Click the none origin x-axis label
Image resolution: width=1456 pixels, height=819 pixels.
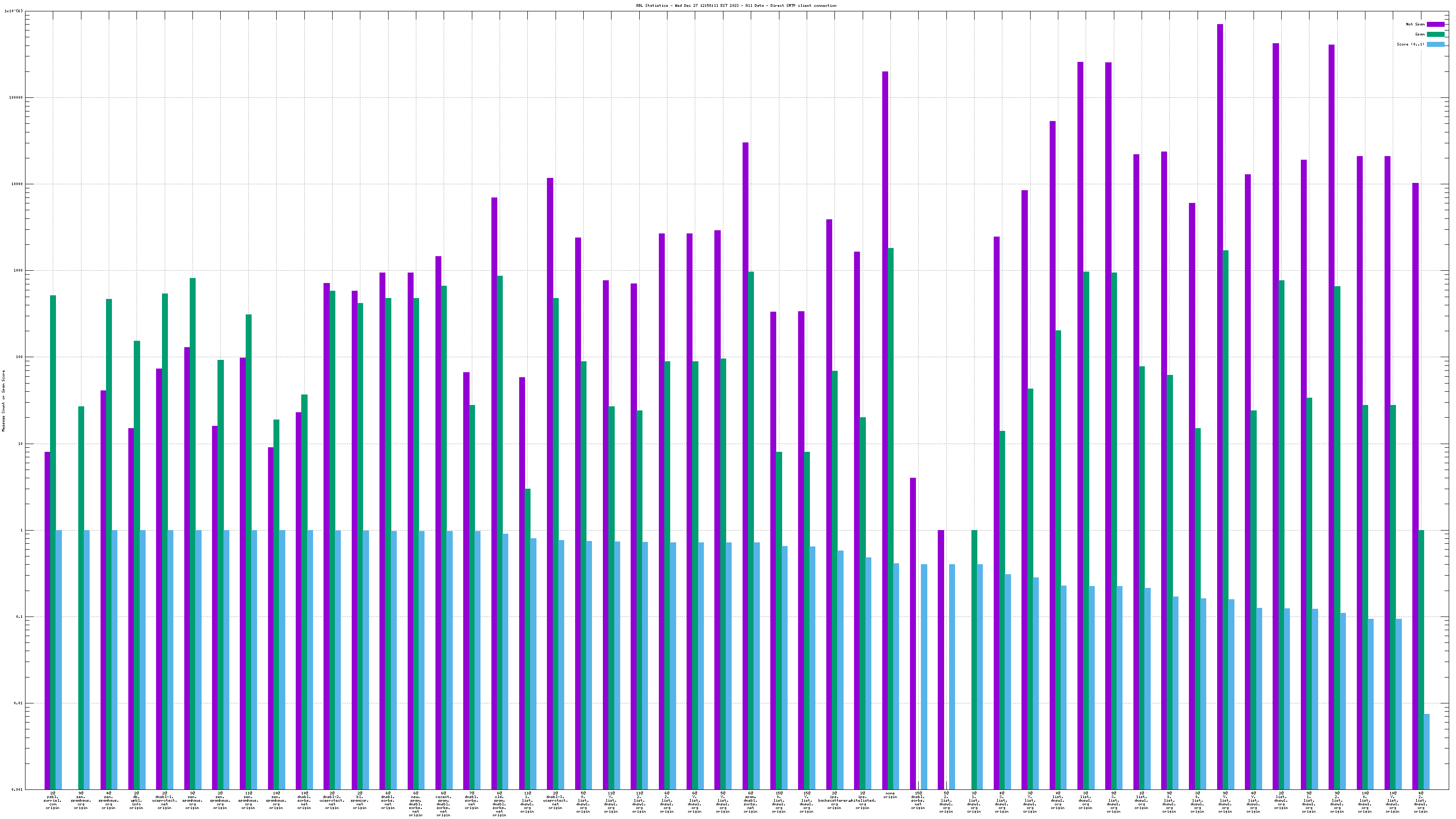pos(890,795)
